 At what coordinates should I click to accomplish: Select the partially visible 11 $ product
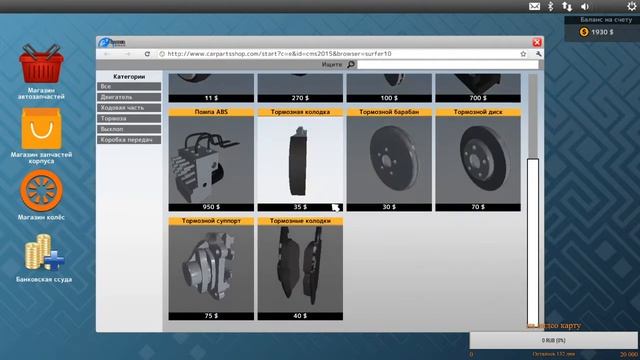tap(211, 88)
